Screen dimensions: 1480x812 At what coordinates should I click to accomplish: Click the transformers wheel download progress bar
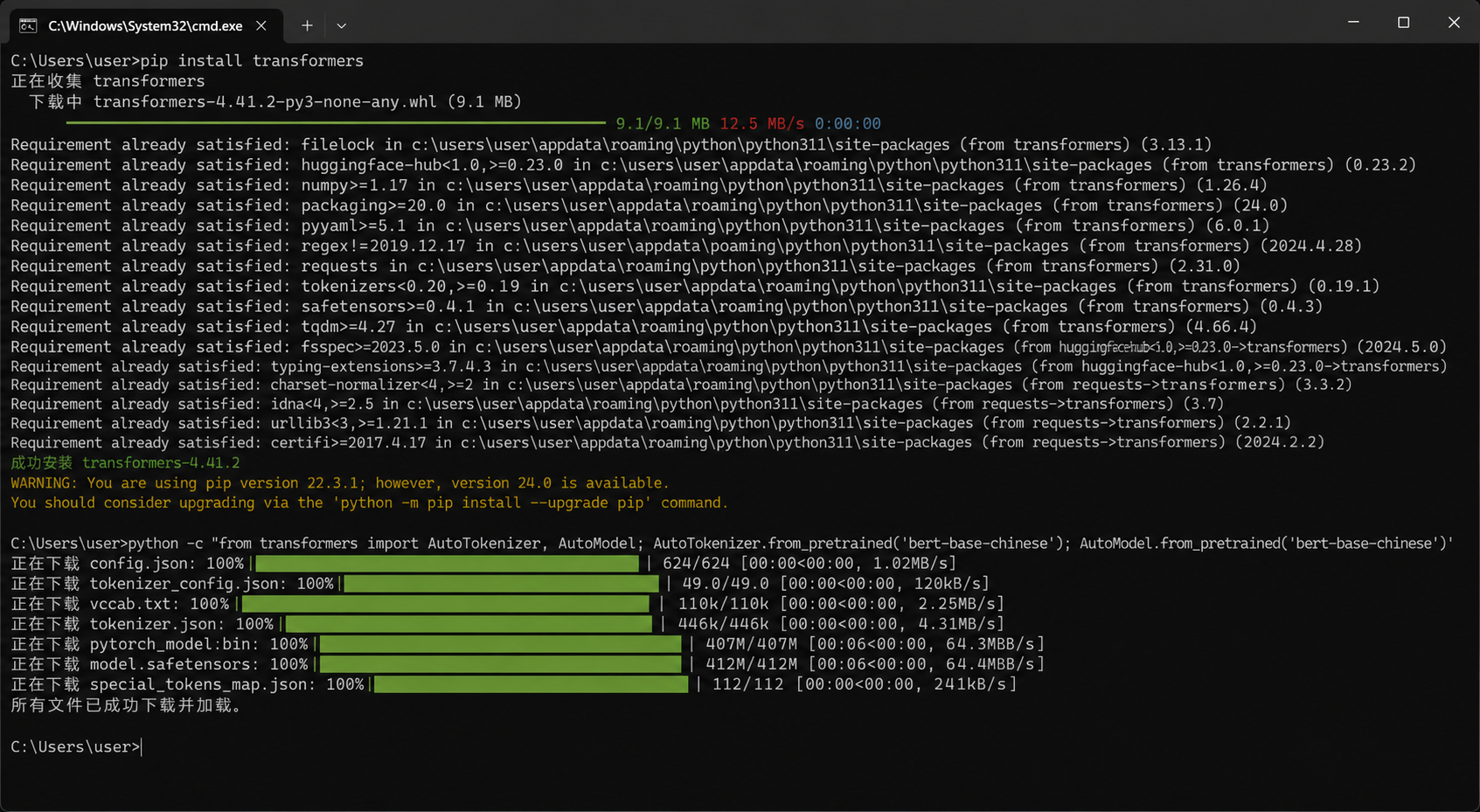(336, 123)
